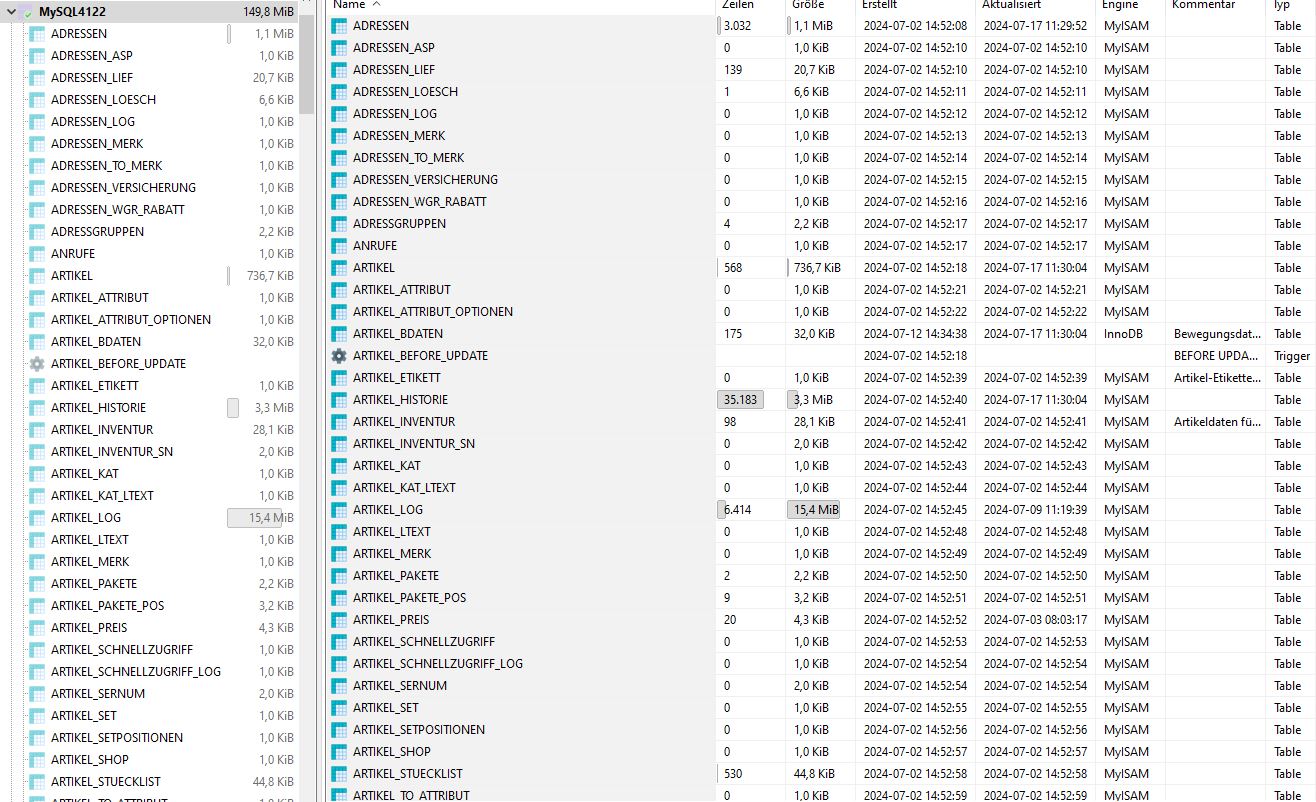Select ARTIKEL_PAKETE_POS in sidebar tree

point(107,606)
